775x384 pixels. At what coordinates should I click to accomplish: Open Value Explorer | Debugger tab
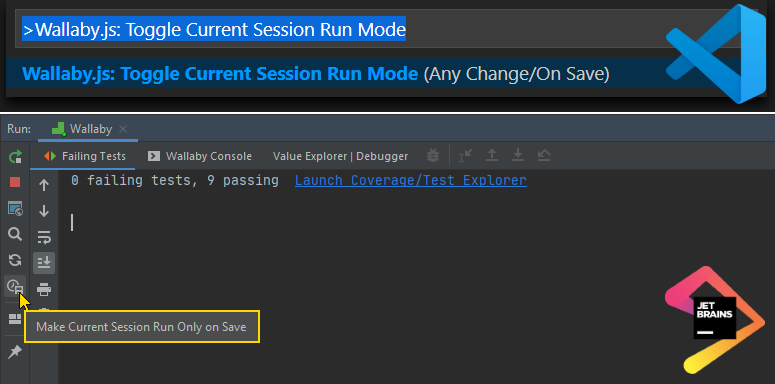click(341, 156)
